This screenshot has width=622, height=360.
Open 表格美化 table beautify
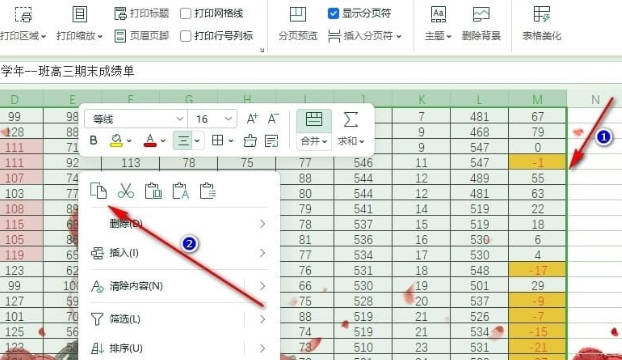click(542, 24)
